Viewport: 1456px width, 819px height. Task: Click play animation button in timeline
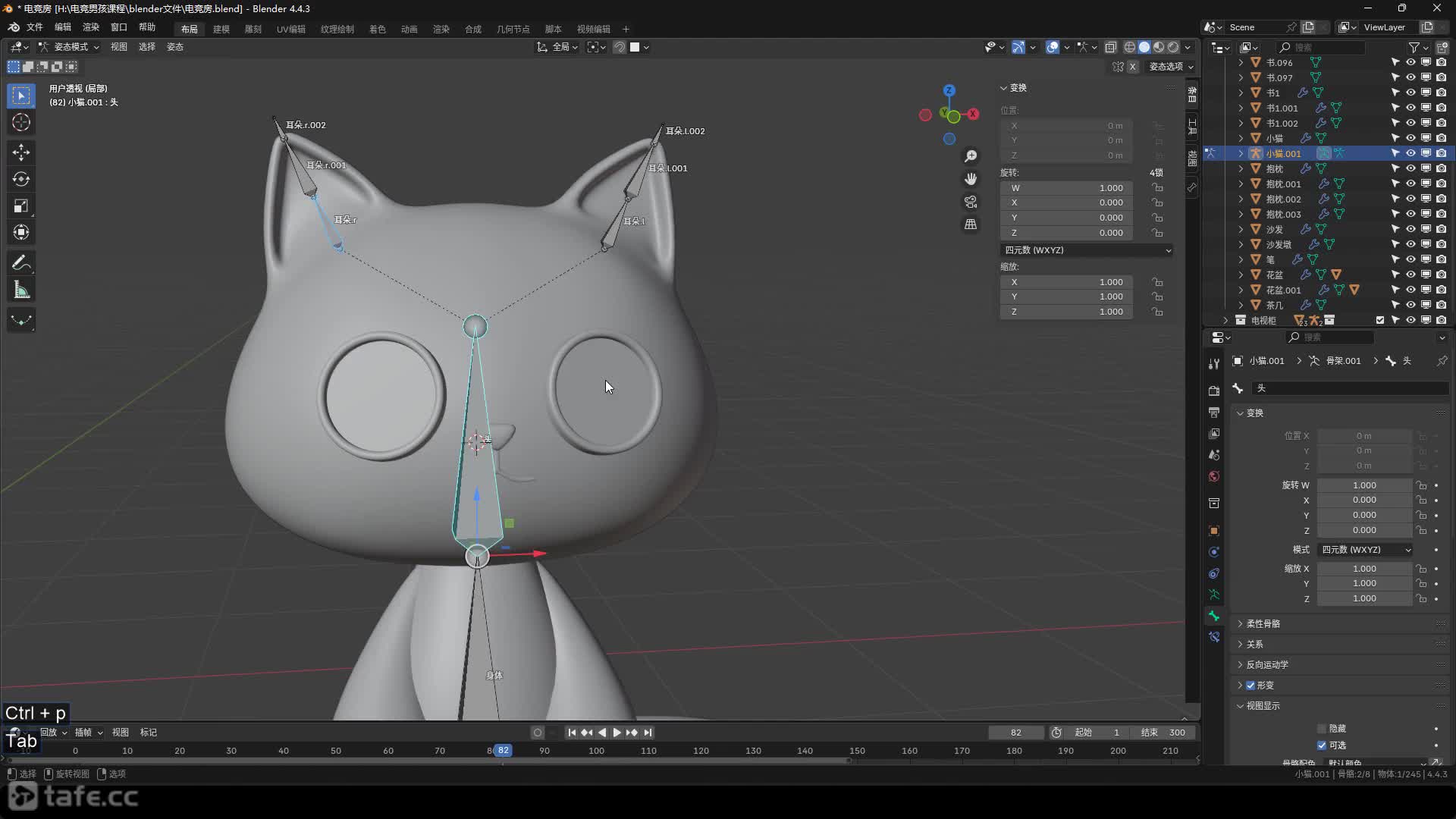click(x=617, y=733)
